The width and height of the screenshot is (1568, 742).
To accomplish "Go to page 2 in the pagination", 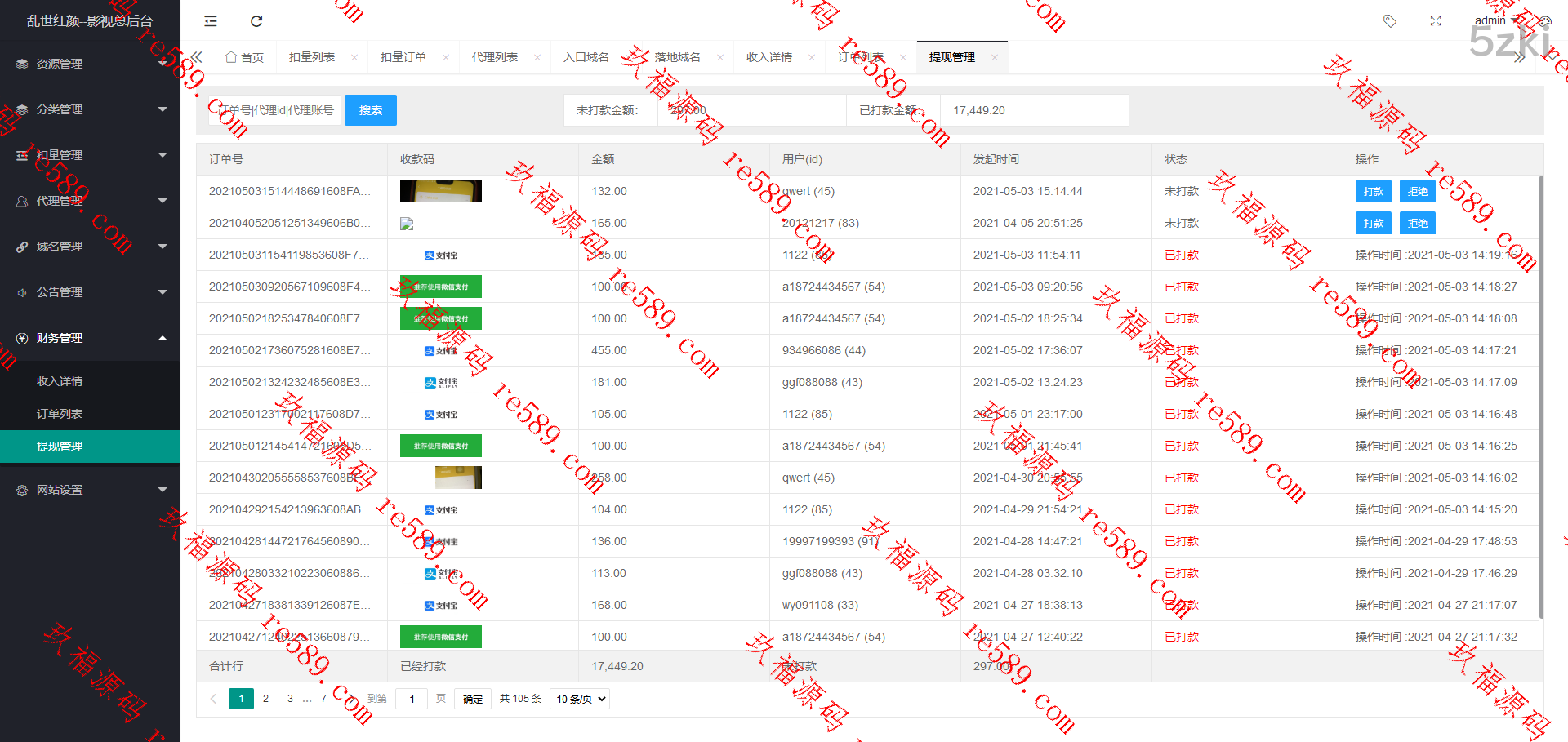I will (265, 699).
